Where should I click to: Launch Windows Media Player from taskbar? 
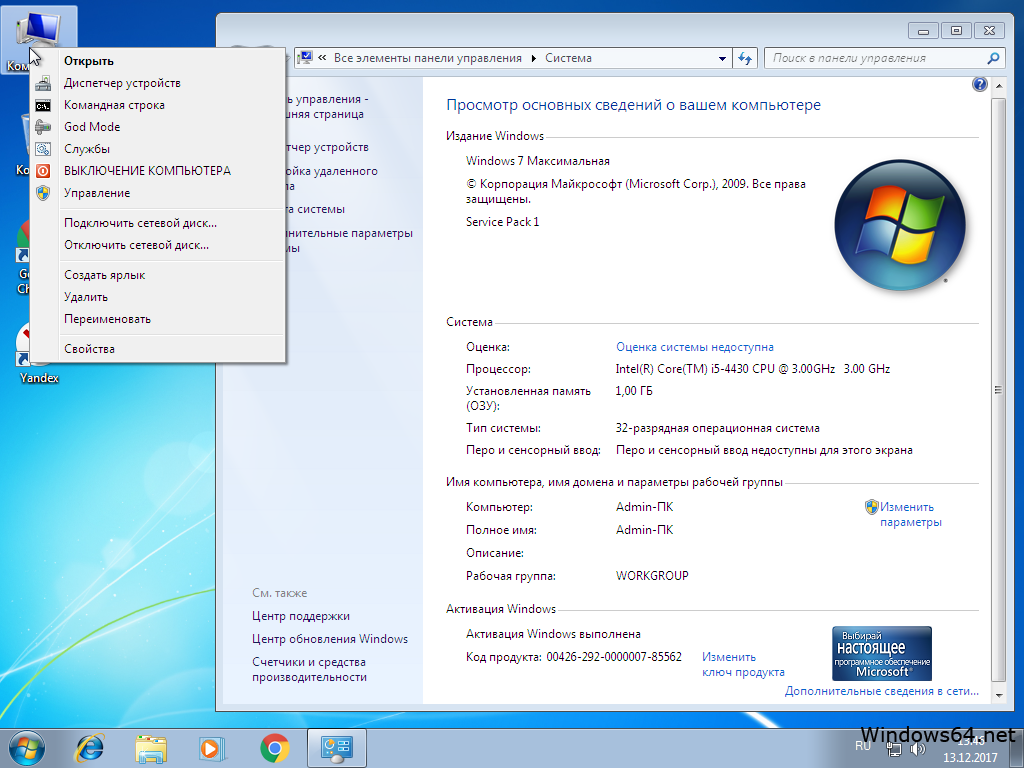click(x=212, y=748)
